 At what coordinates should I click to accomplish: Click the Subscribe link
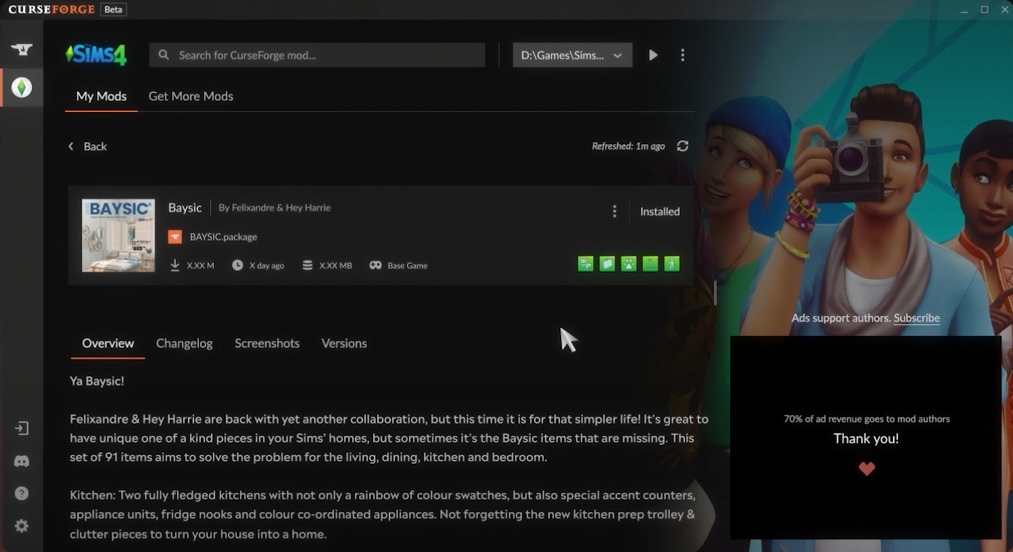click(x=916, y=318)
